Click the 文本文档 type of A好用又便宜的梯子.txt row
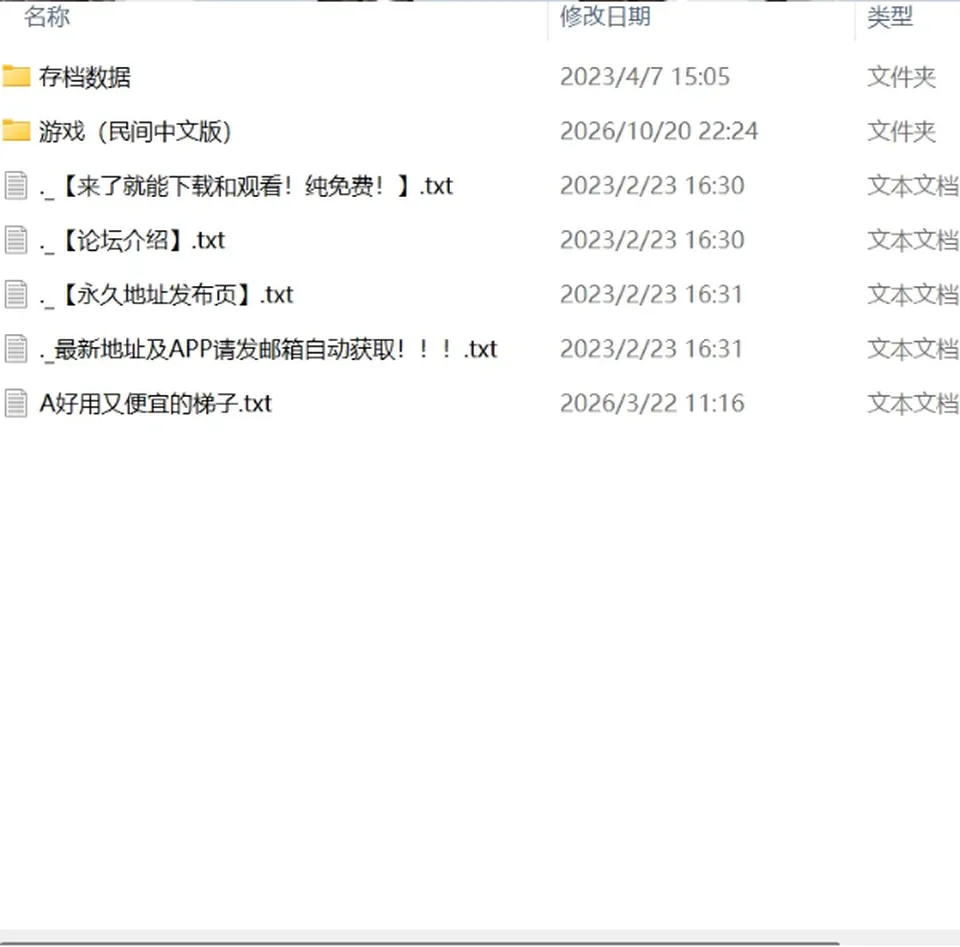The image size is (960, 947). coord(913,404)
